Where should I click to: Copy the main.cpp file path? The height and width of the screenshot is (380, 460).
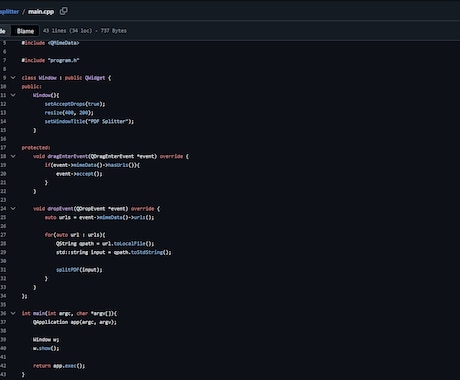[x=63, y=11]
